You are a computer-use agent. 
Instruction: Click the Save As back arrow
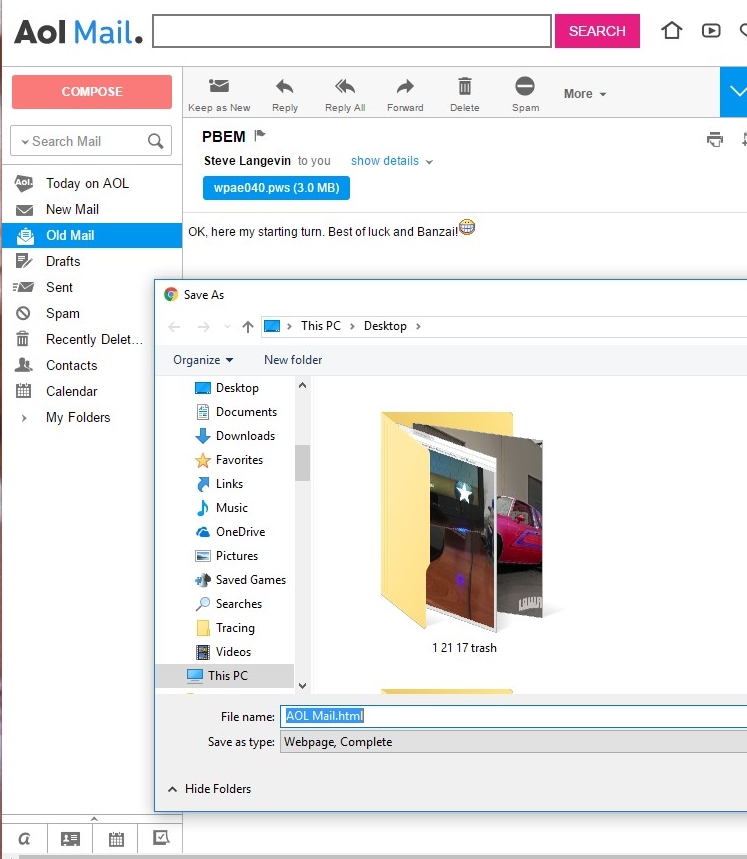coord(174,327)
